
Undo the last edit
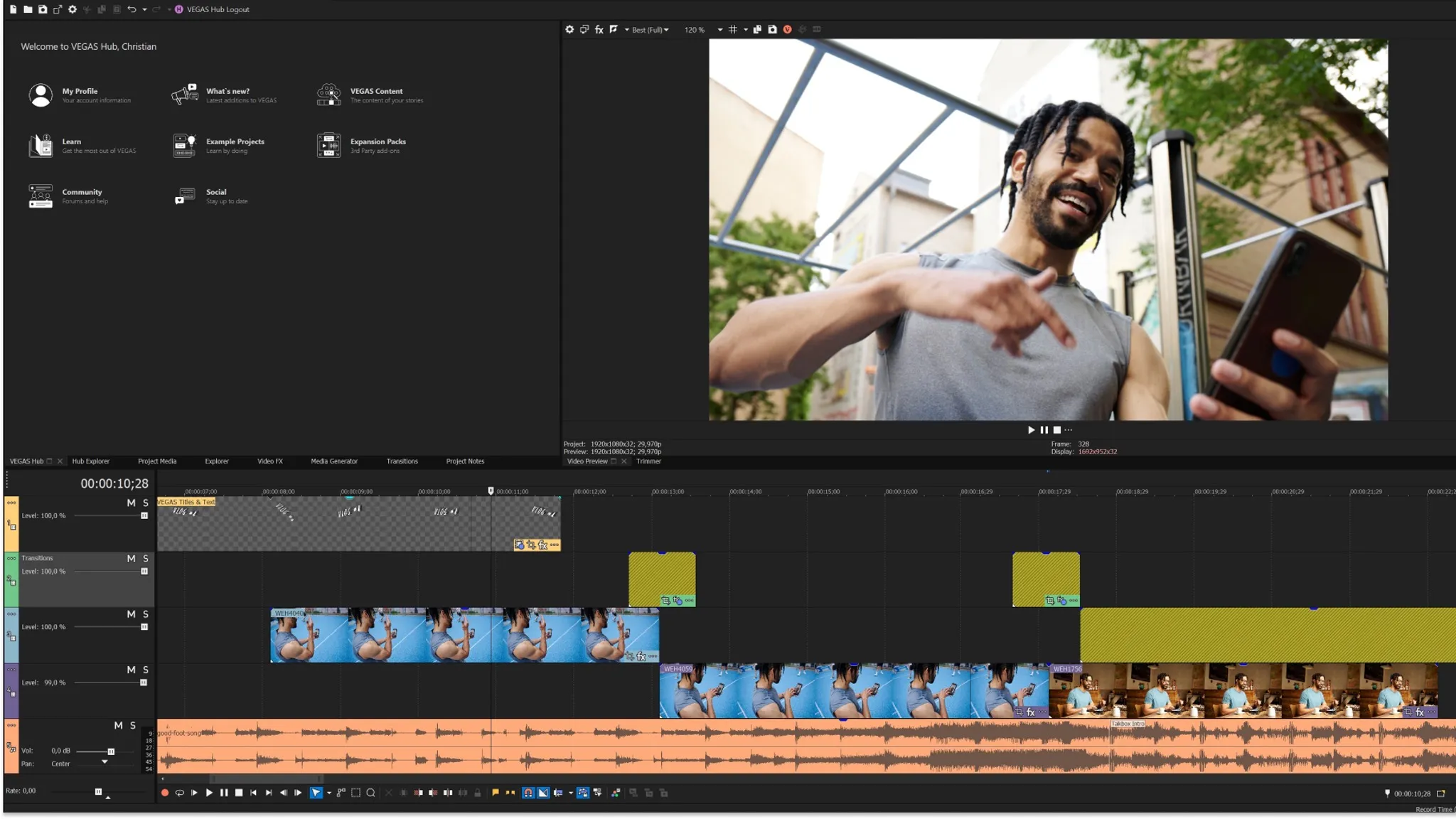pos(132,9)
